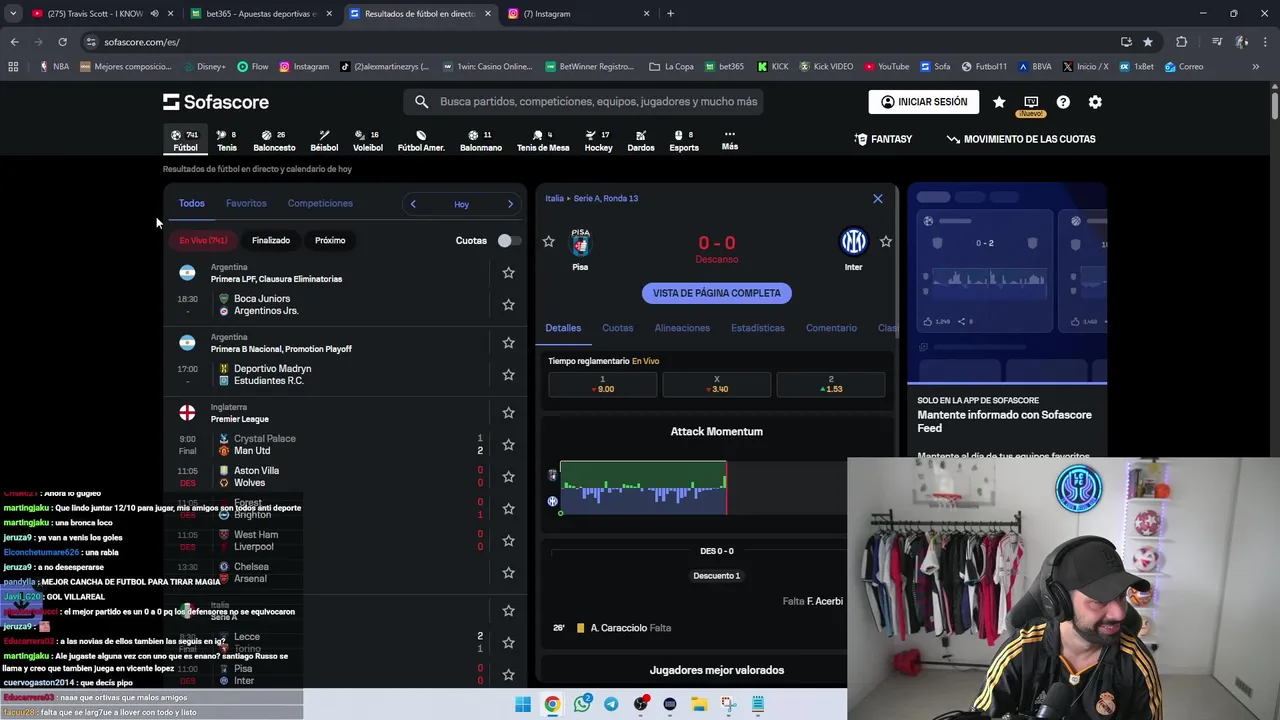Viewport: 1280px width, 720px height.
Task: Click the Inter team crest
Action: [853, 242]
